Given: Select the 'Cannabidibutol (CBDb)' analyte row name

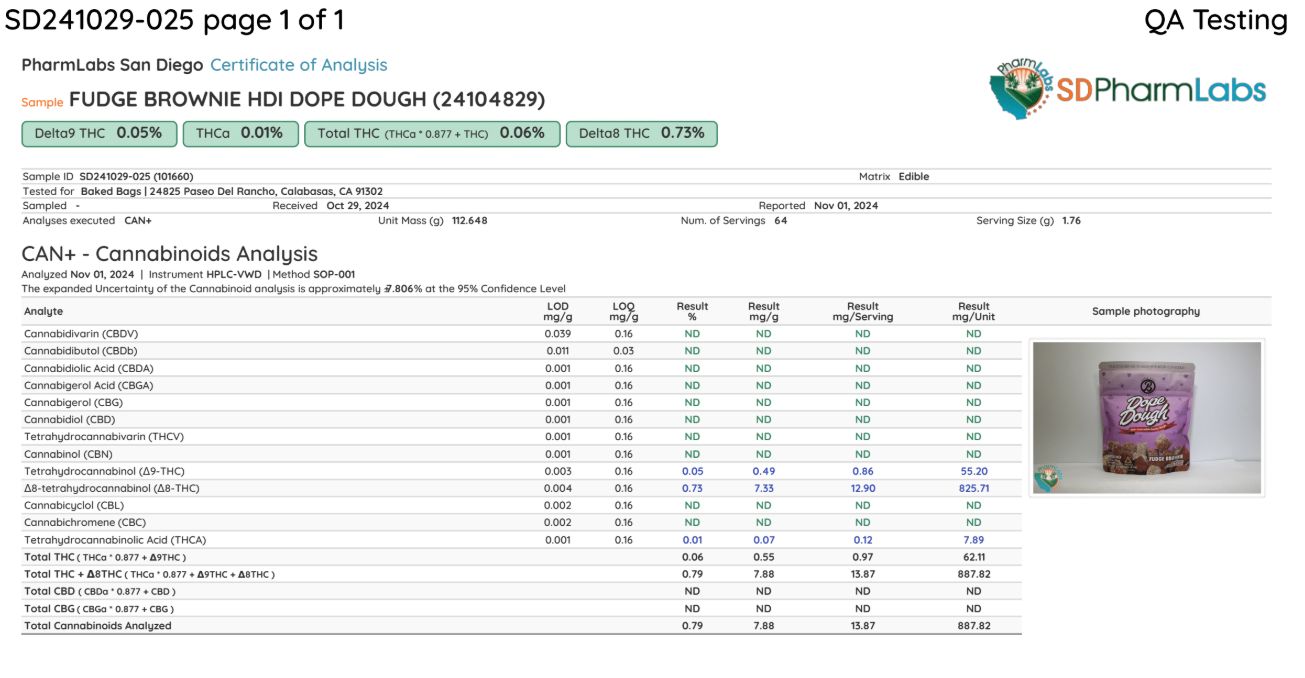Looking at the screenshot, I should [x=80, y=351].
